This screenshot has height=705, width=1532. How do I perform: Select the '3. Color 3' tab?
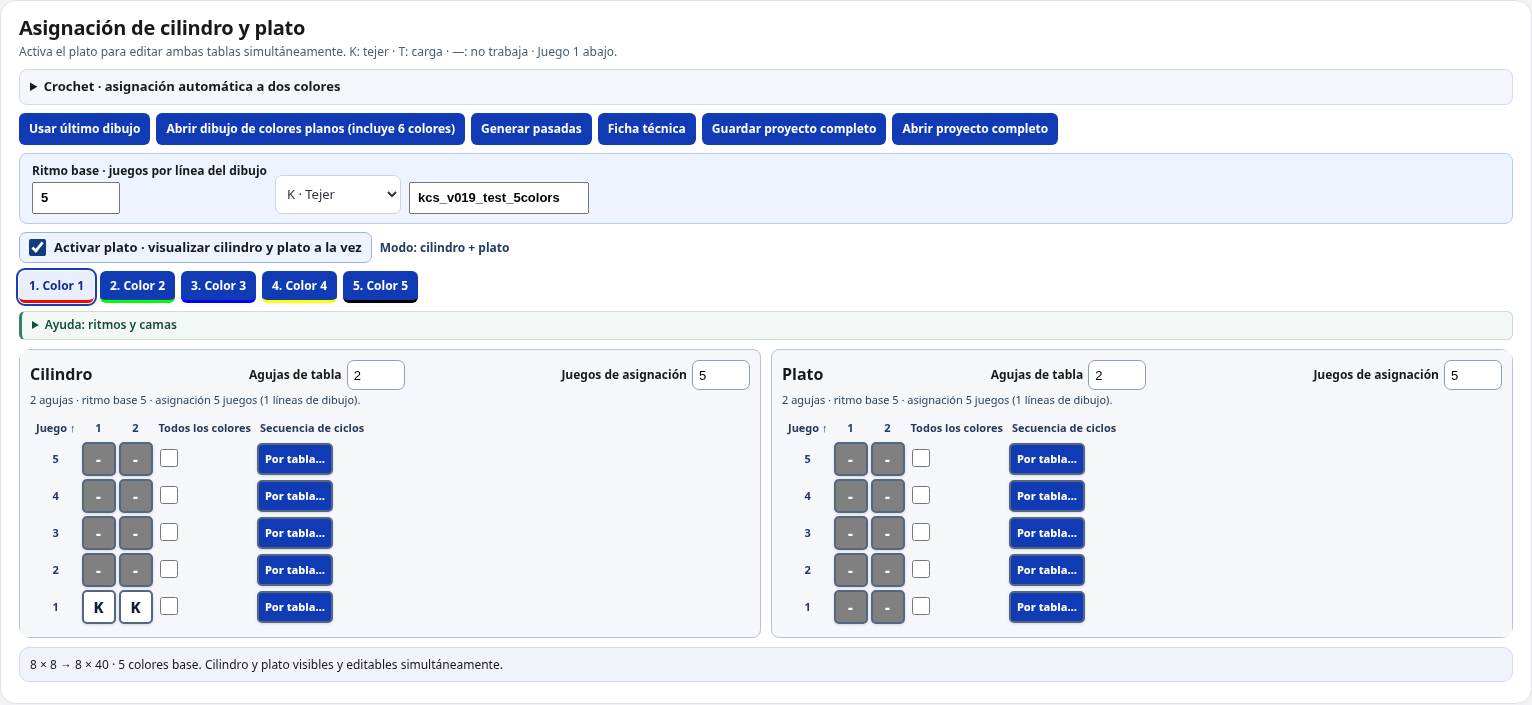[219, 286]
